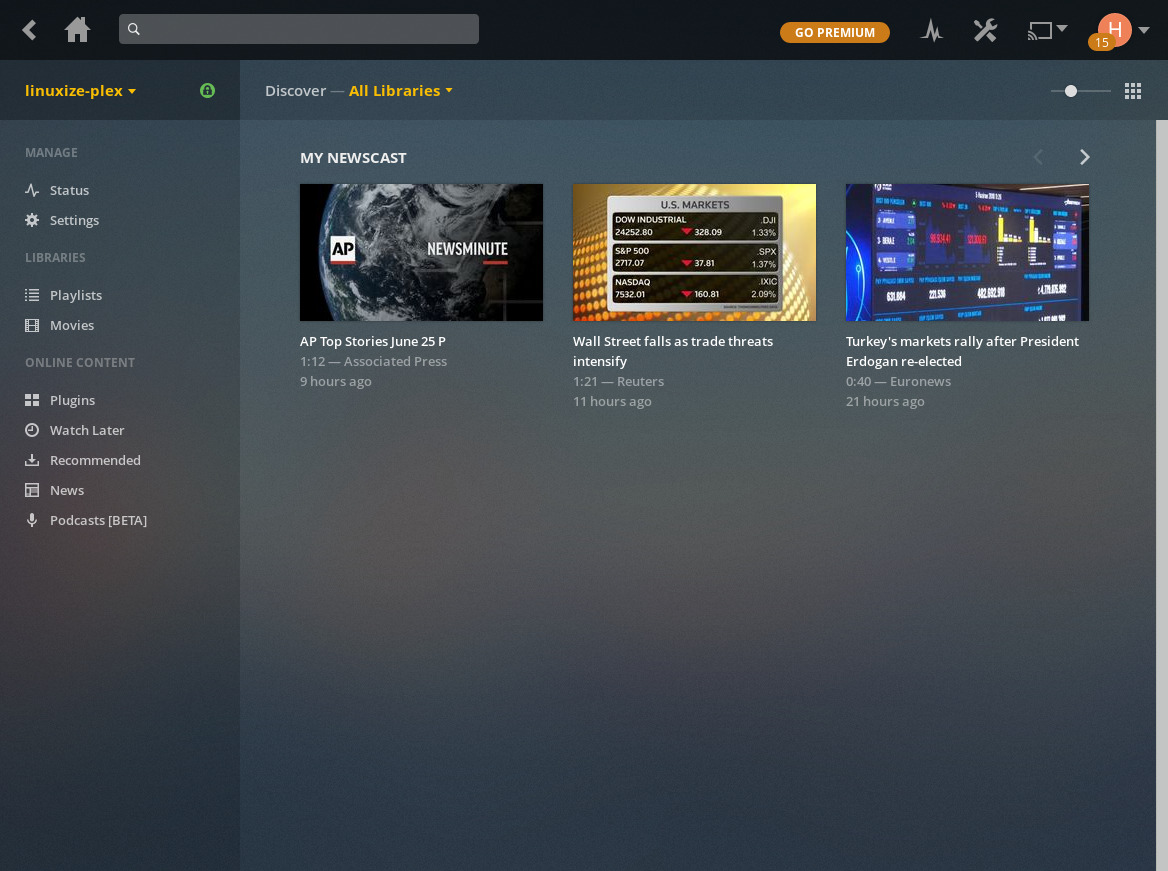Click the Movies film icon

(x=32, y=325)
